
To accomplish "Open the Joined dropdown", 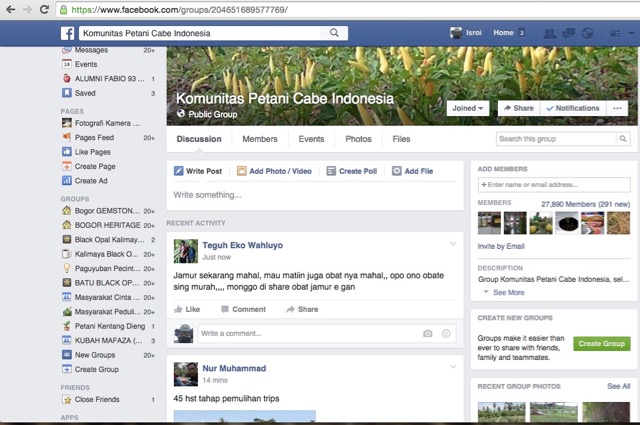I will 468,108.
